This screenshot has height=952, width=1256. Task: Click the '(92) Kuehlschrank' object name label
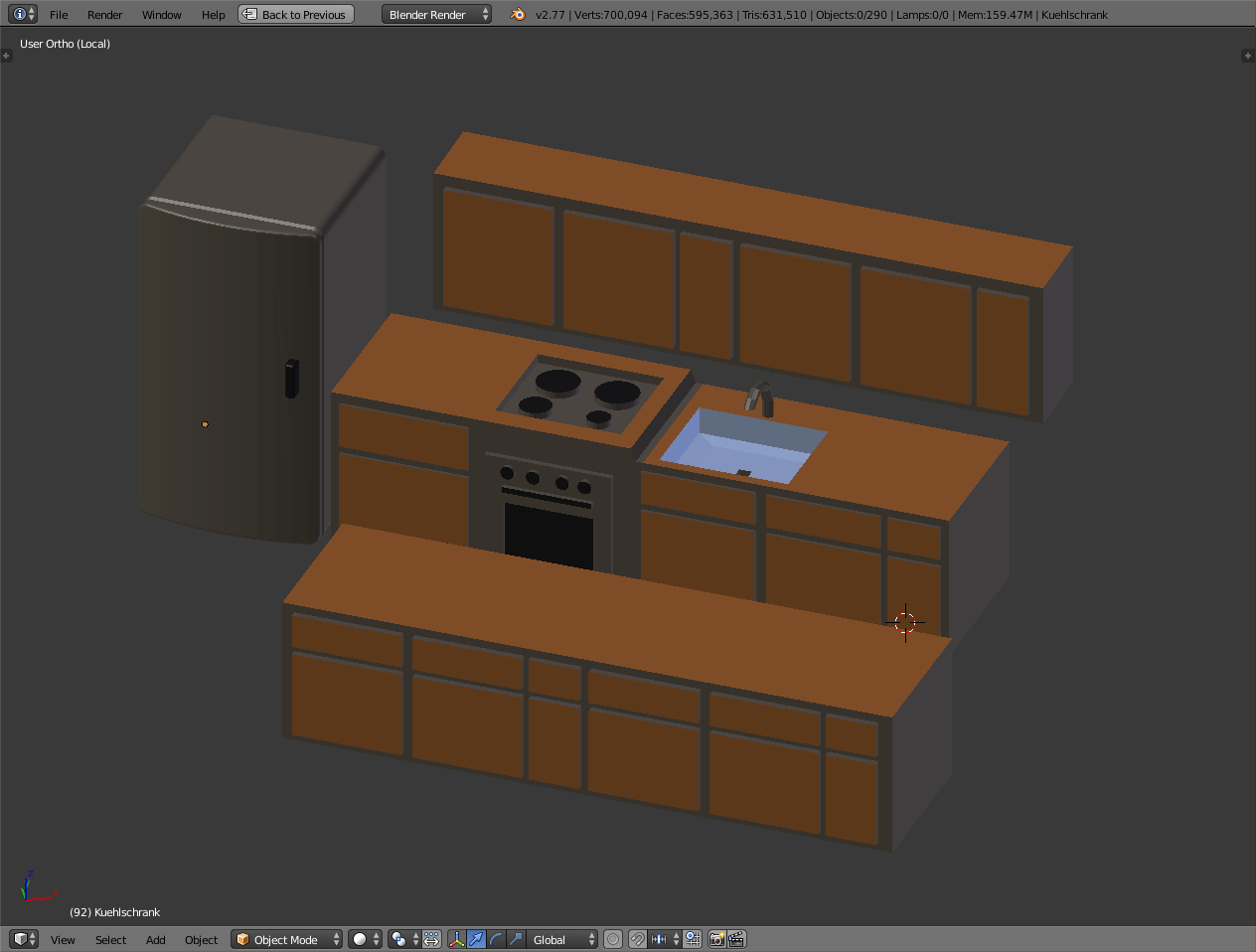coord(114,912)
